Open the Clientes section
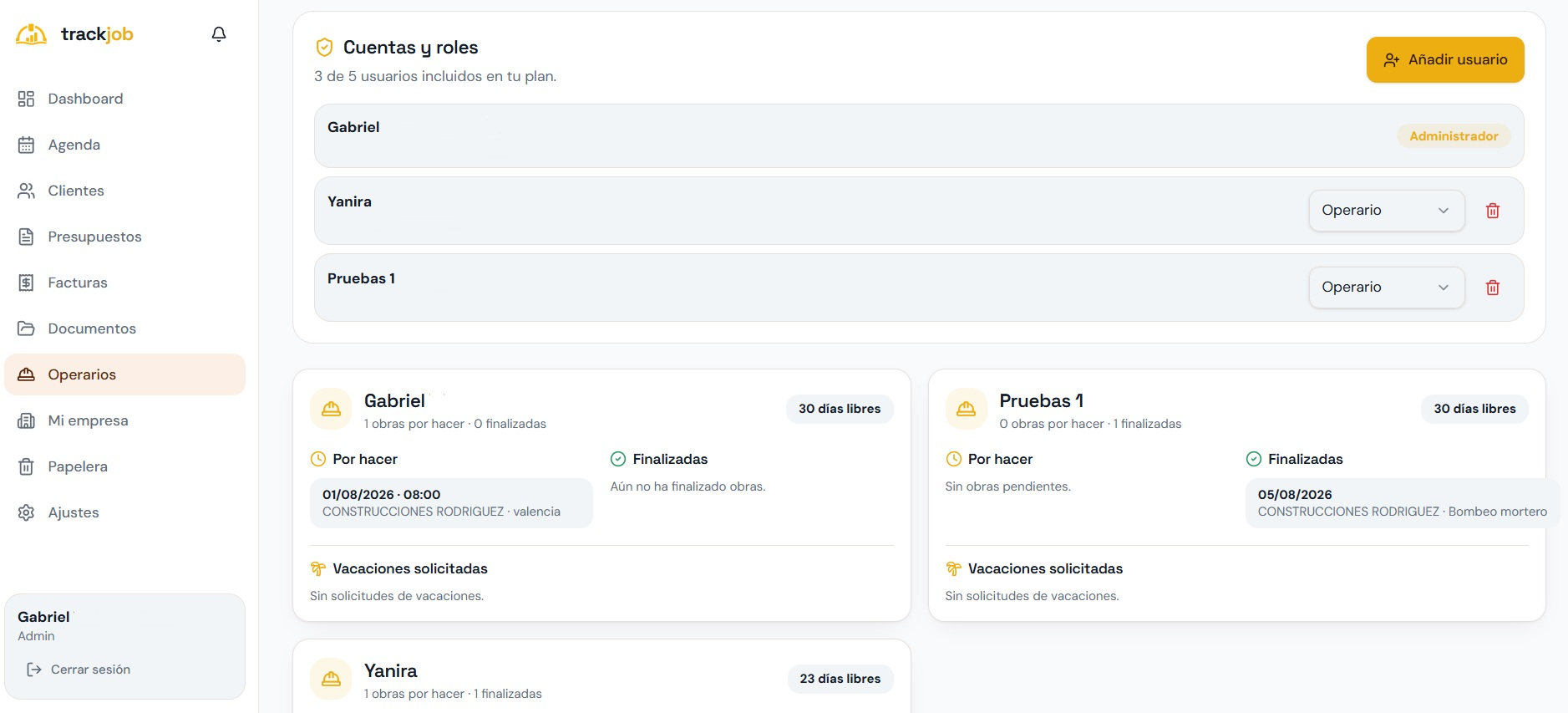The image size is (1568, 713). 124,191
